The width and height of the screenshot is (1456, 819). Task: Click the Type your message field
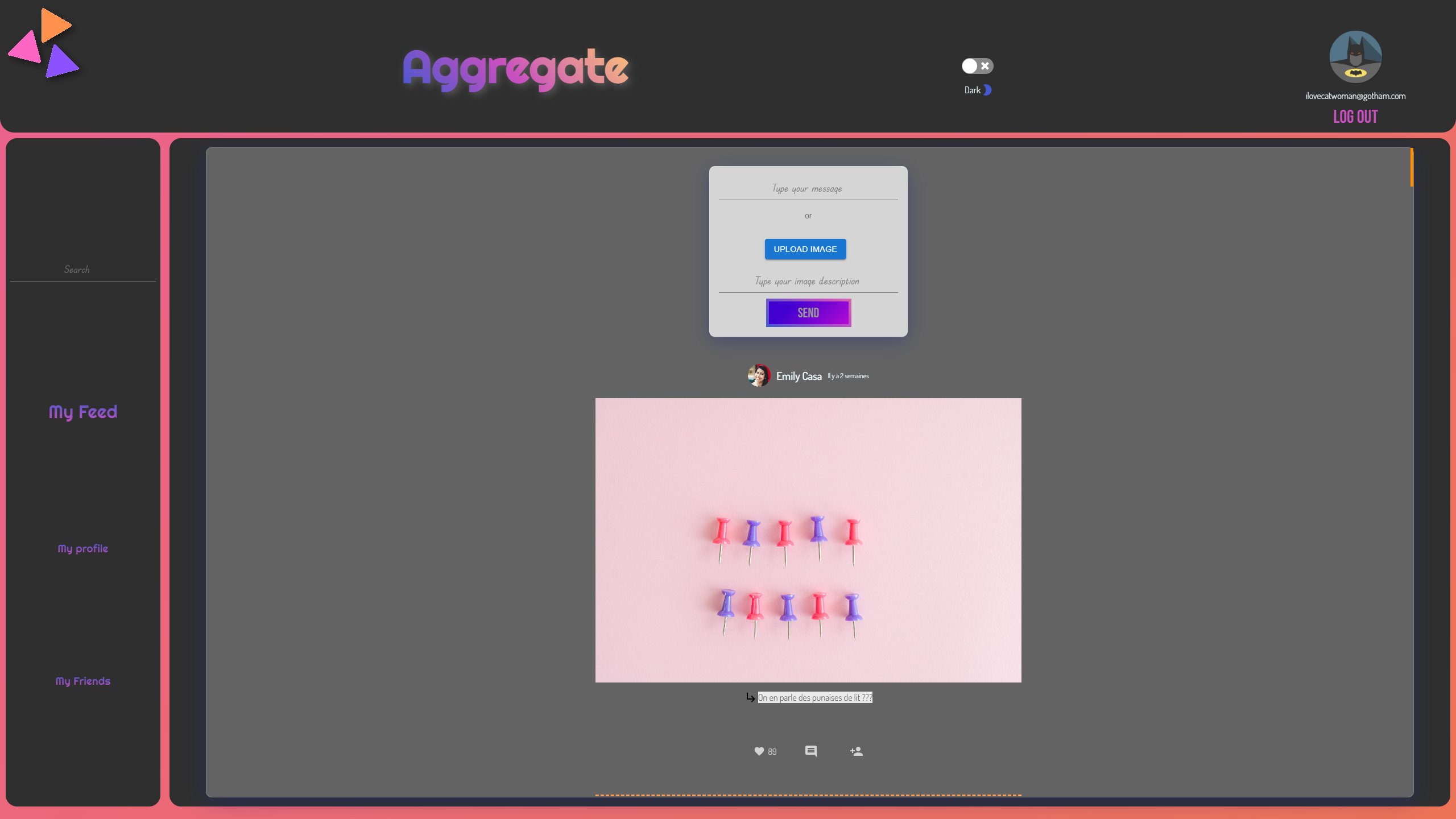[x=808, y=189]
